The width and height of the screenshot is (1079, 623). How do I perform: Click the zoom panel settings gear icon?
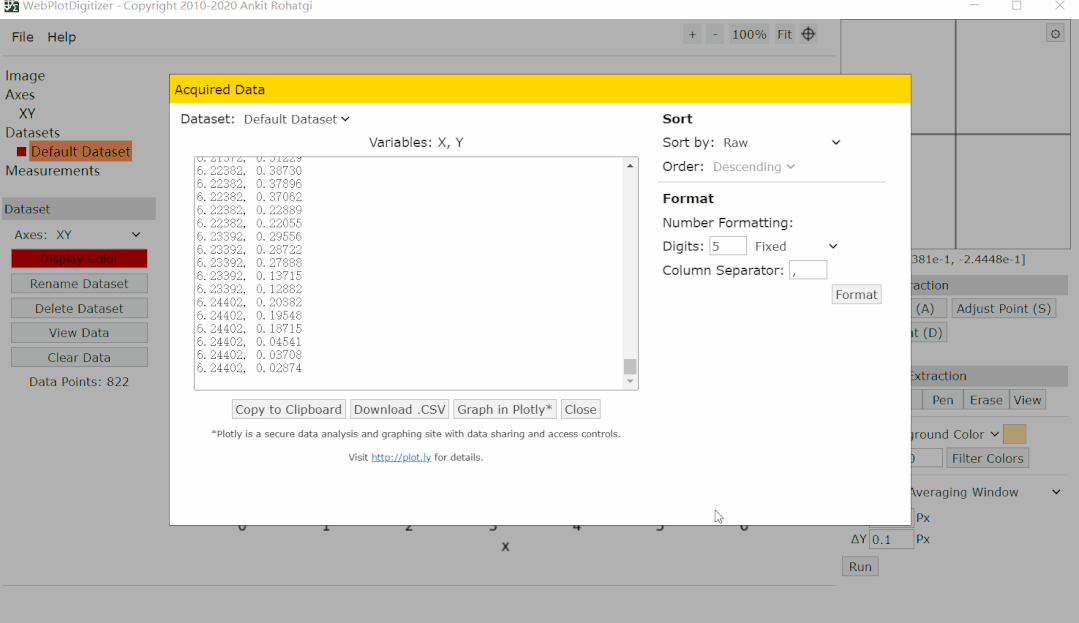coord(1055,34)
